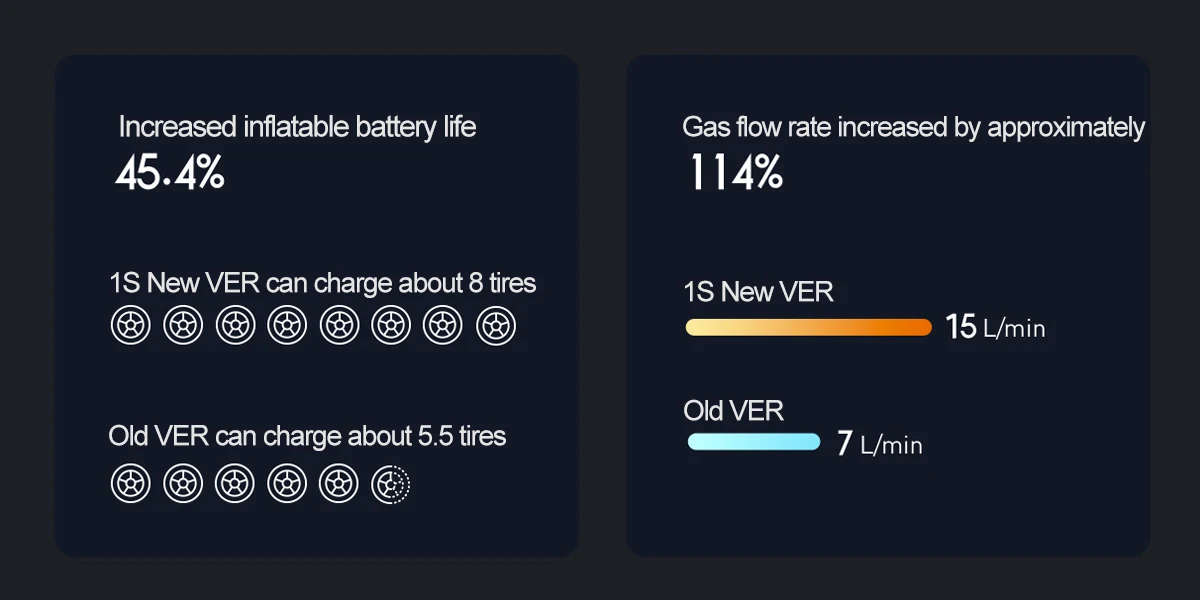Viewport: 1200px width, 600px height.
Task: Click the 15 L/min value label
Action: click(x=995, y=328)
